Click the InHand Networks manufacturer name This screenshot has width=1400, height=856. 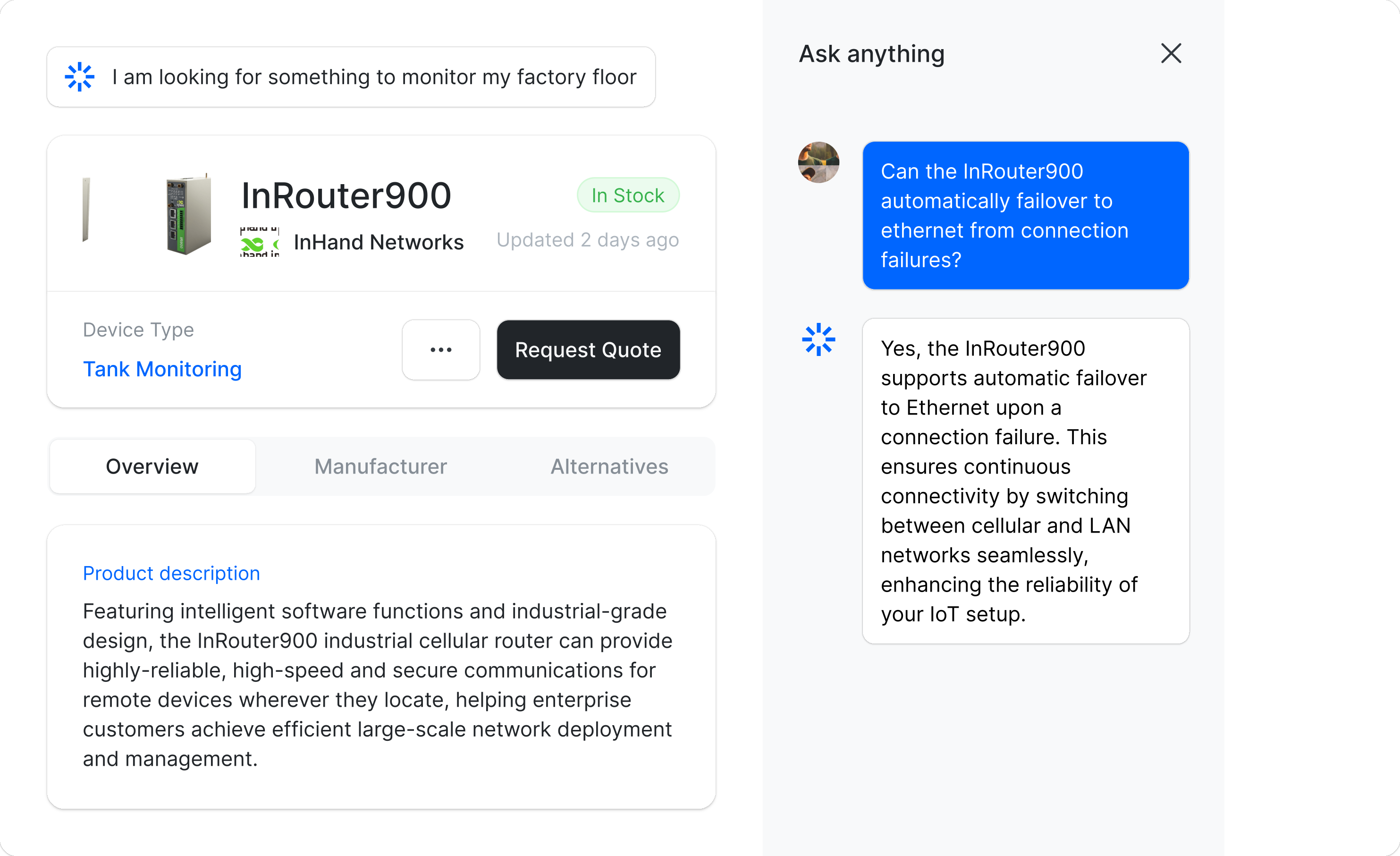[379, 242]
